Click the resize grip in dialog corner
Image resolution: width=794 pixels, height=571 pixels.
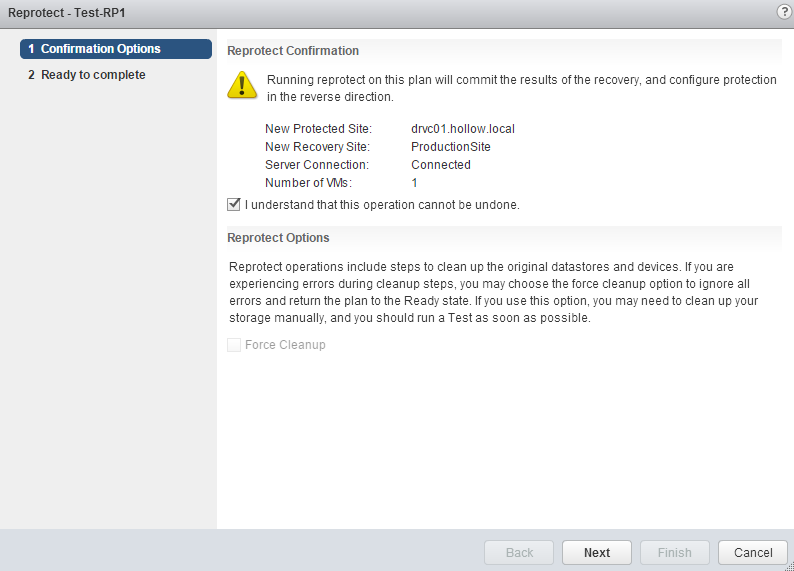tap(787, 565)
